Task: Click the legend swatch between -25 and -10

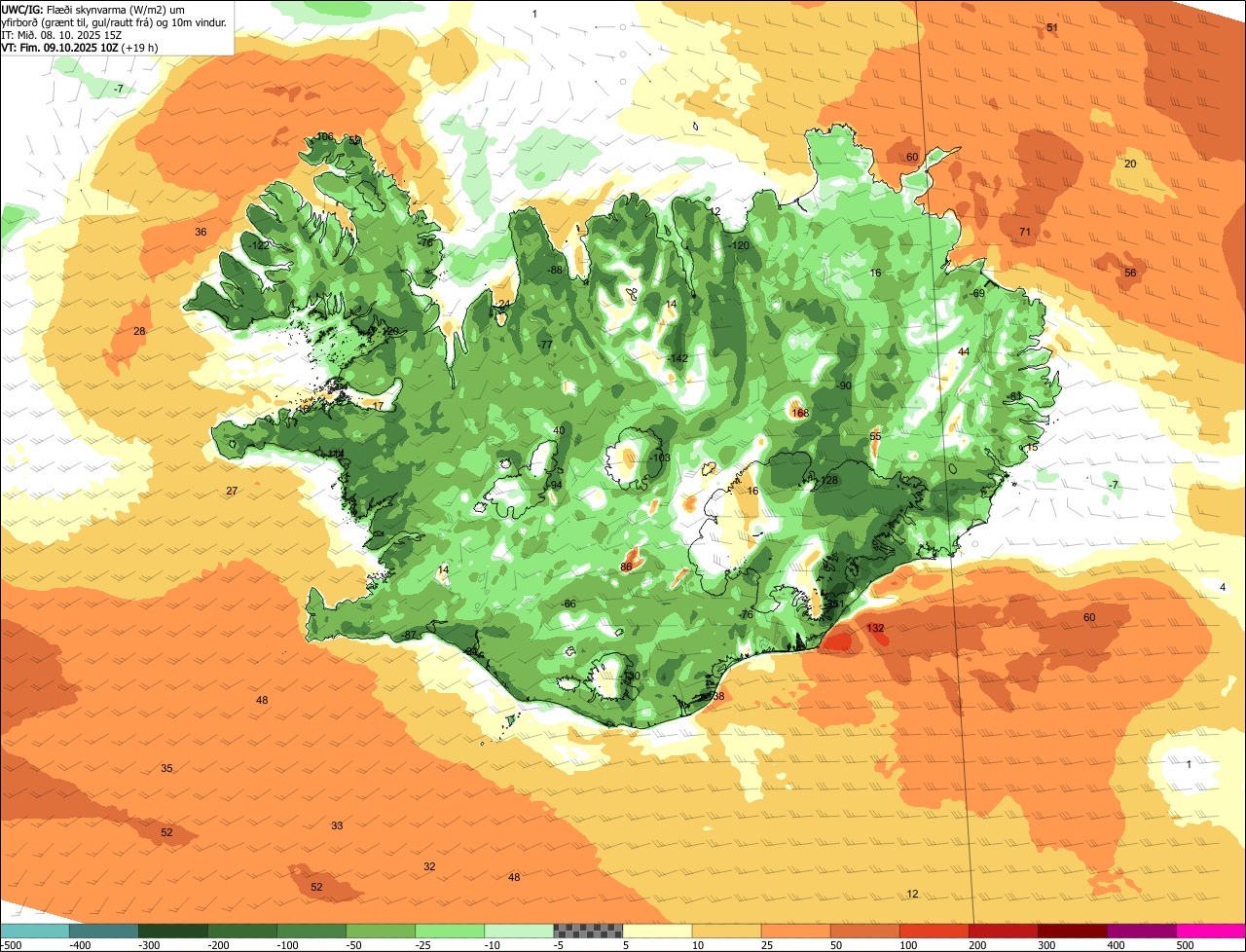Action: point(449,931)
